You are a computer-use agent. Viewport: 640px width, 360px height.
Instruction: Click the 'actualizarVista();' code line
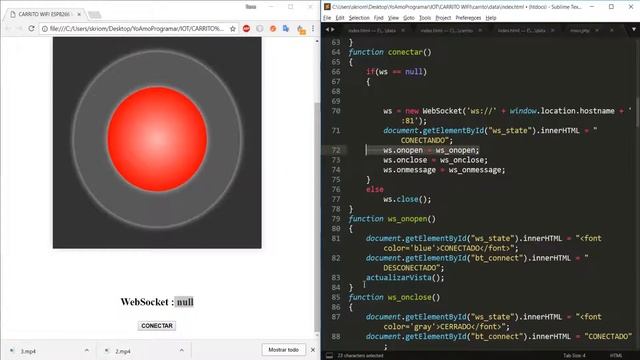click(405, 278)
